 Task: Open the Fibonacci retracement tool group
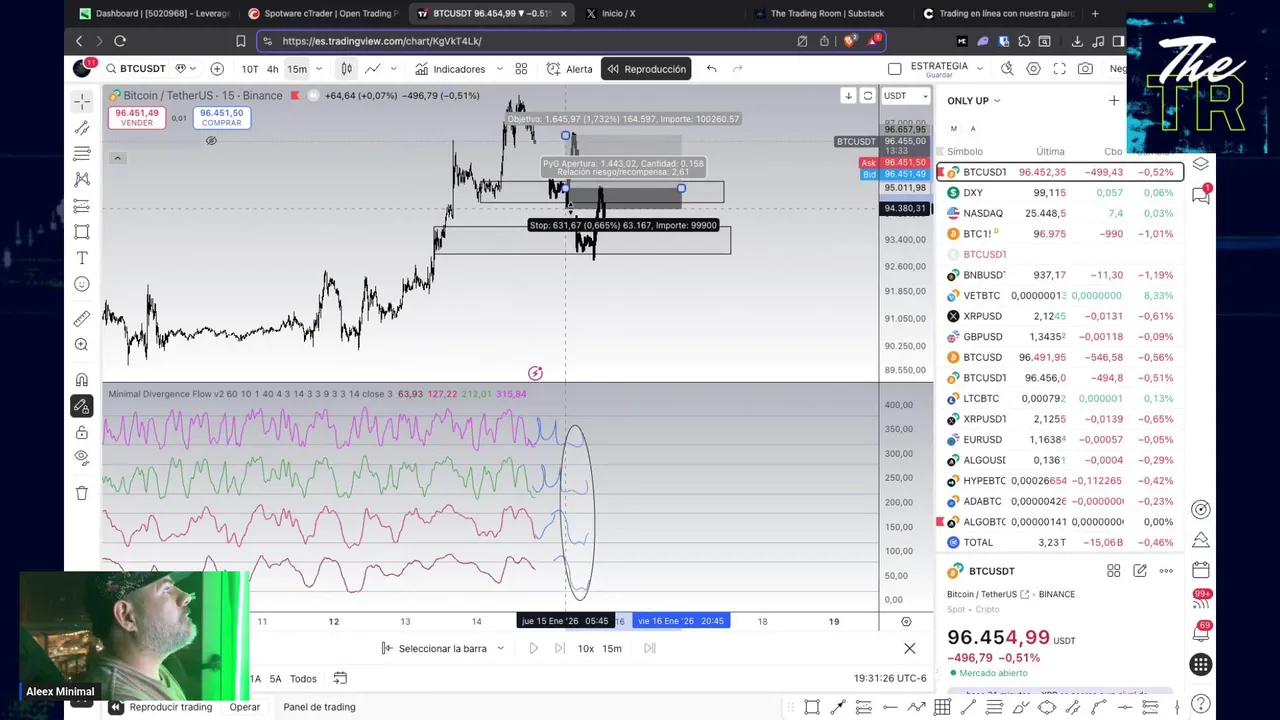click(82, 154)
